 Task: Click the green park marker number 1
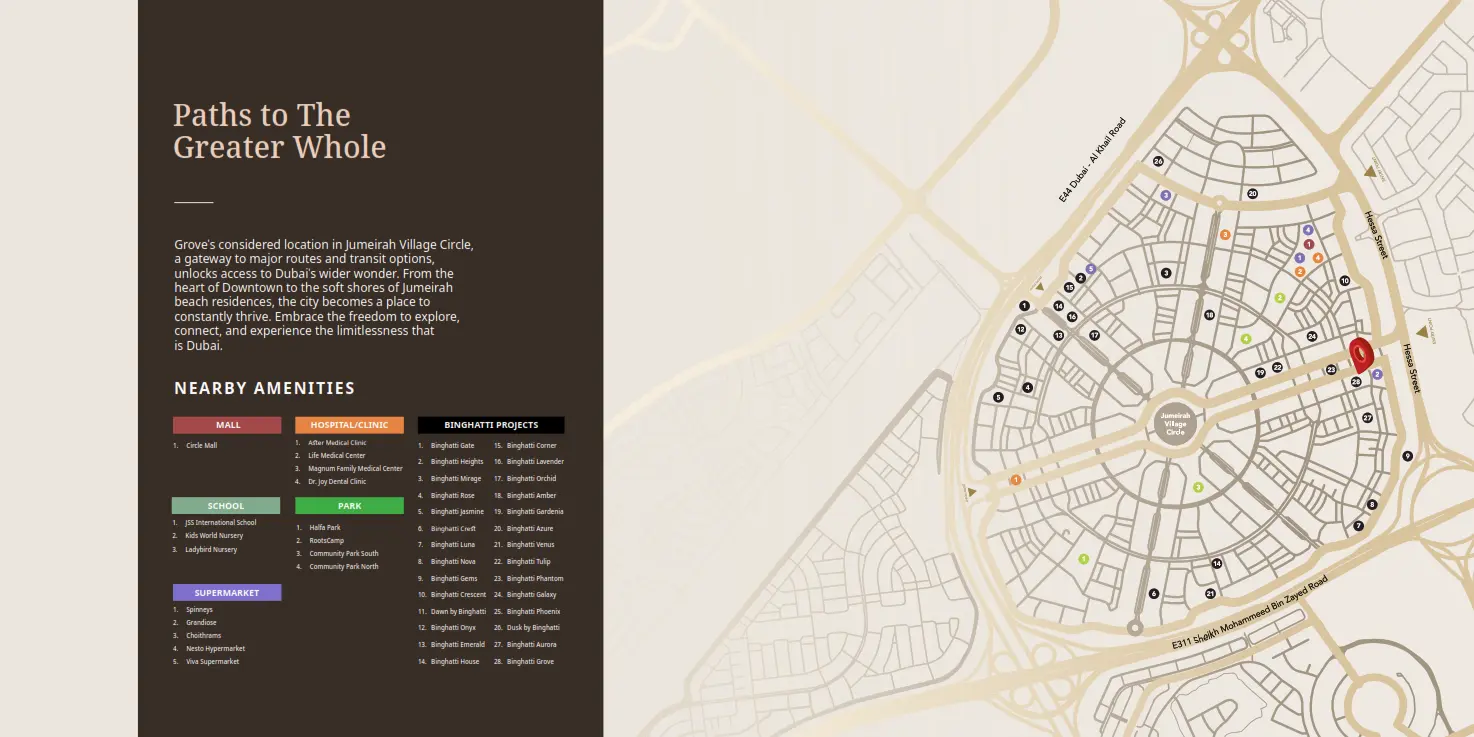(1083, 559)
